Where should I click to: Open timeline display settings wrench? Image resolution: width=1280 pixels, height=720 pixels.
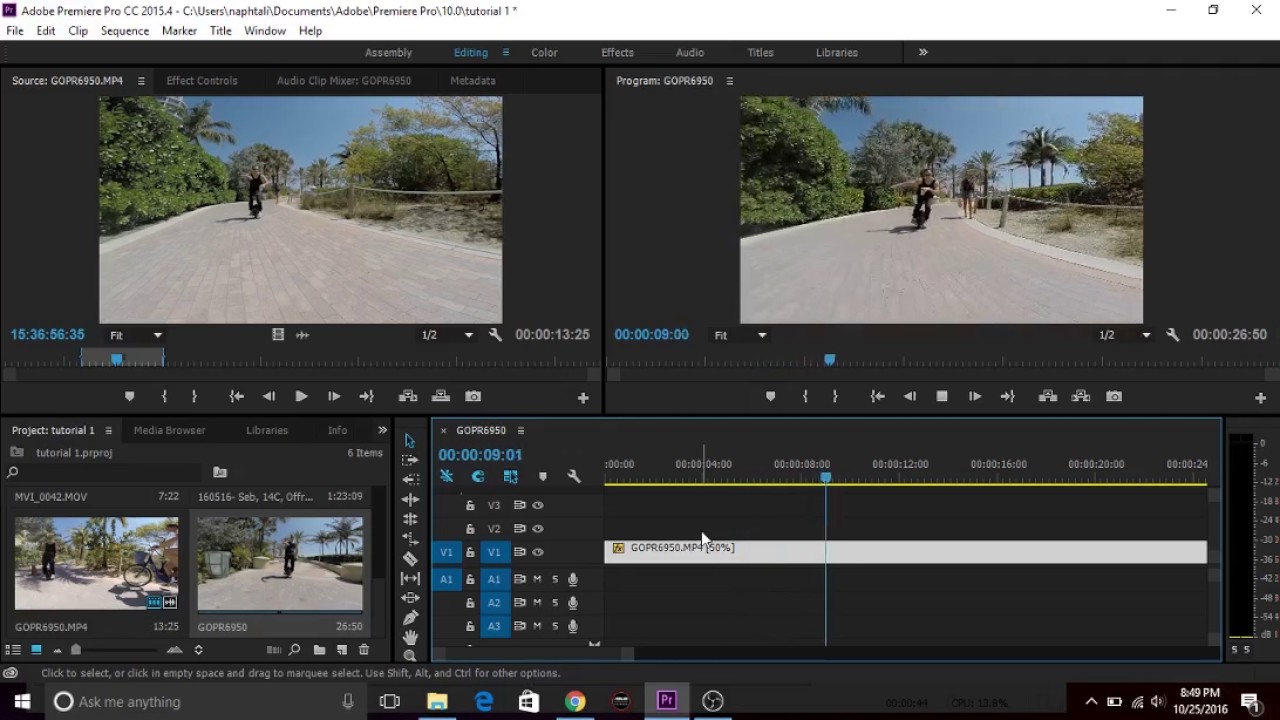(x=574, y=477)
